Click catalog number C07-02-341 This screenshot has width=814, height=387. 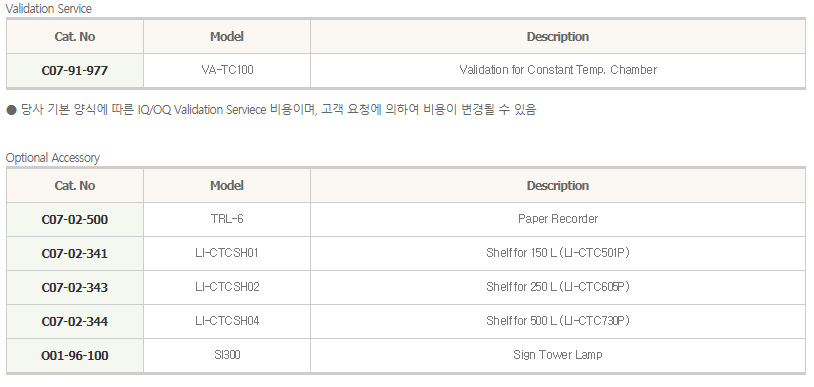pos(75,253)
